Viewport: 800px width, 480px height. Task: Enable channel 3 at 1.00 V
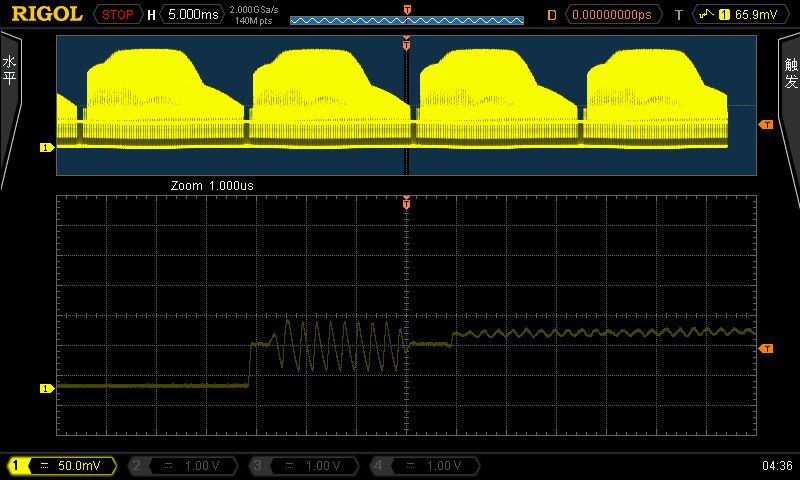303,466
